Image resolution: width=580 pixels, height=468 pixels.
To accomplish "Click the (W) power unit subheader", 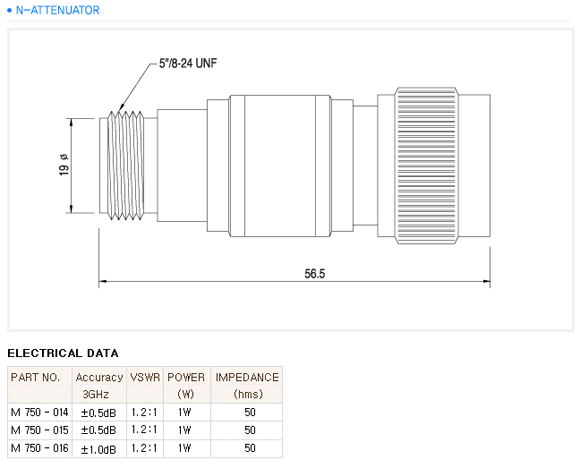I will click(x=186, y=394).
